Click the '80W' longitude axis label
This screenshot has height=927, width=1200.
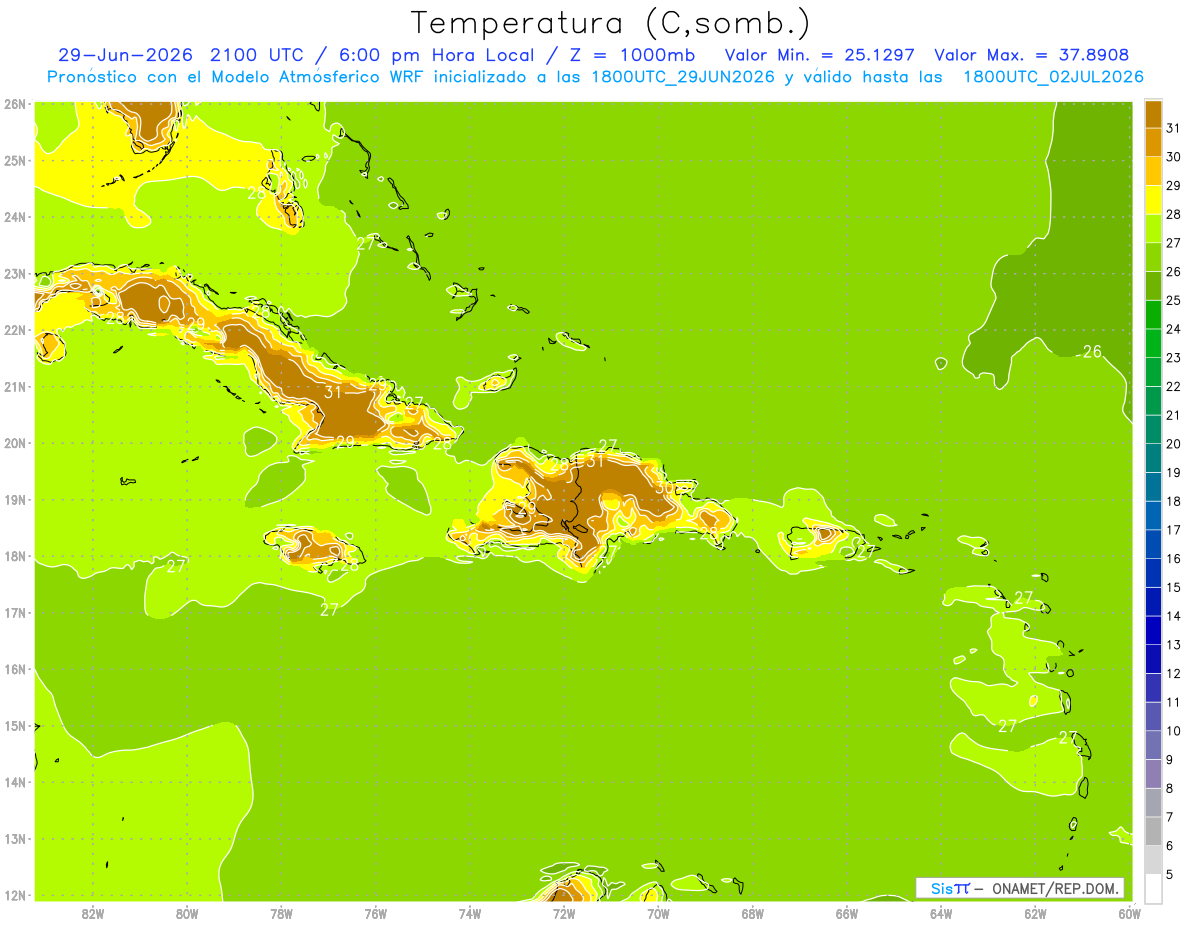[187, 913]
